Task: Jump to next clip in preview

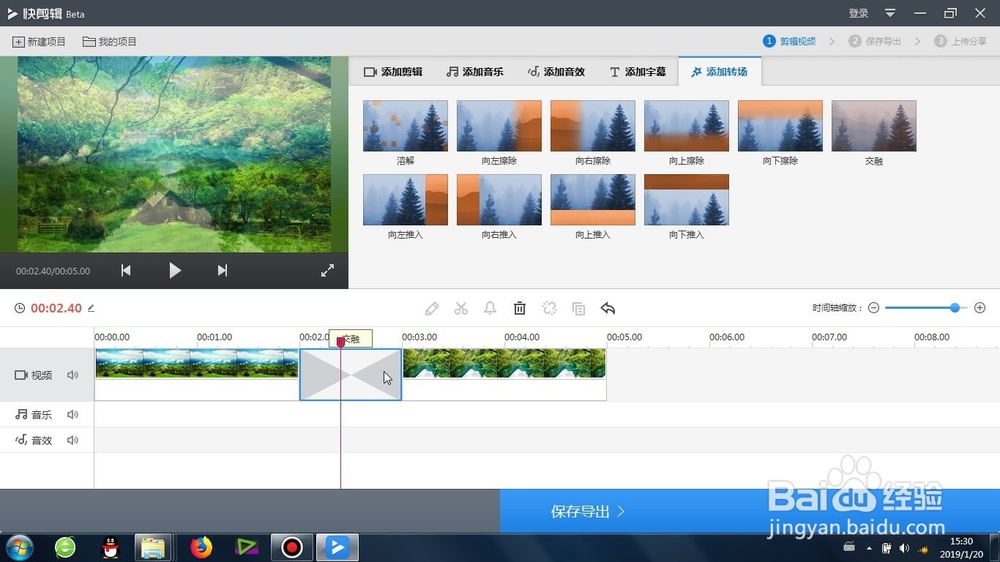Action: point(222,270)
